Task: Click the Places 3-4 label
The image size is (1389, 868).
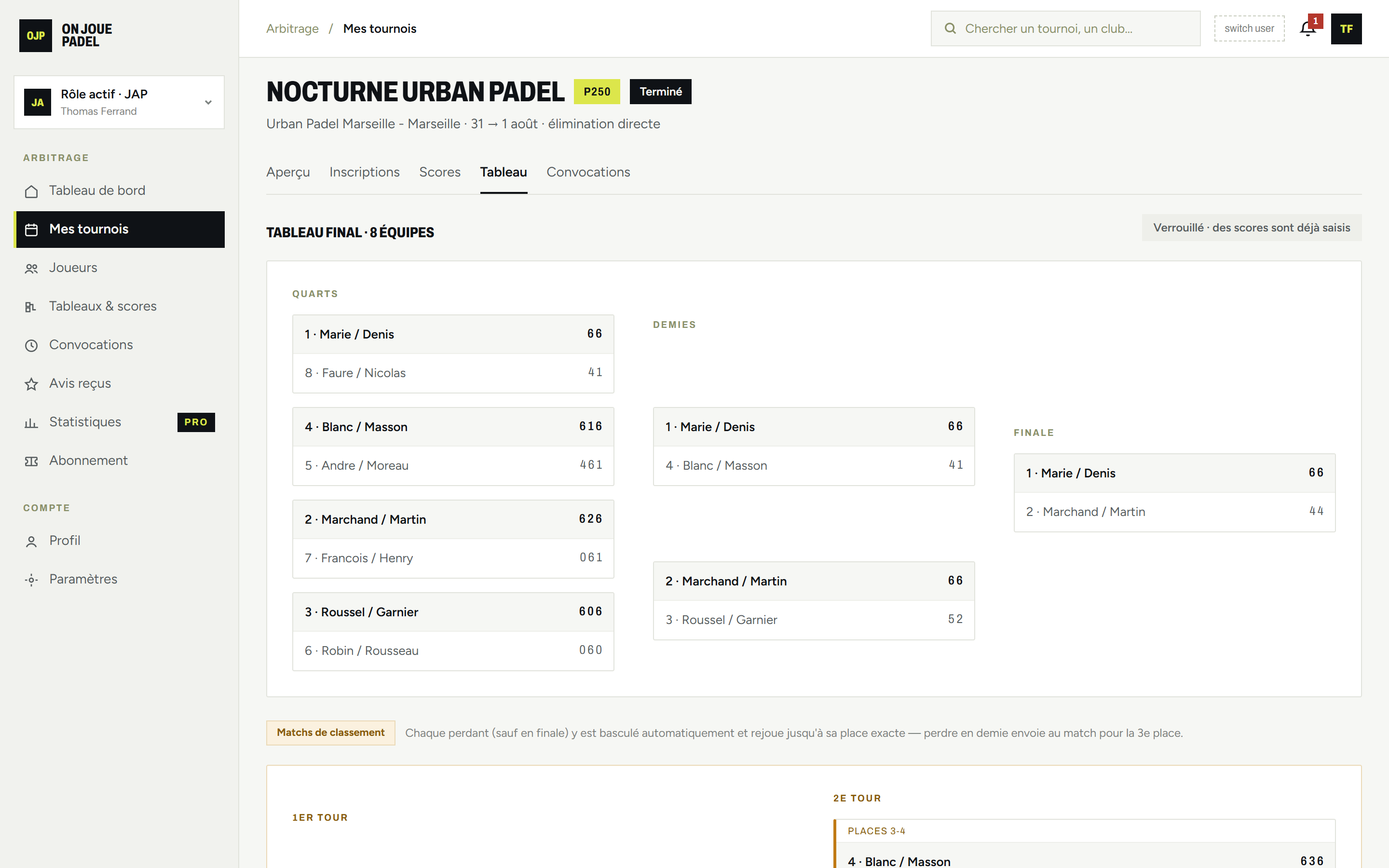Action: pos(876,831)
